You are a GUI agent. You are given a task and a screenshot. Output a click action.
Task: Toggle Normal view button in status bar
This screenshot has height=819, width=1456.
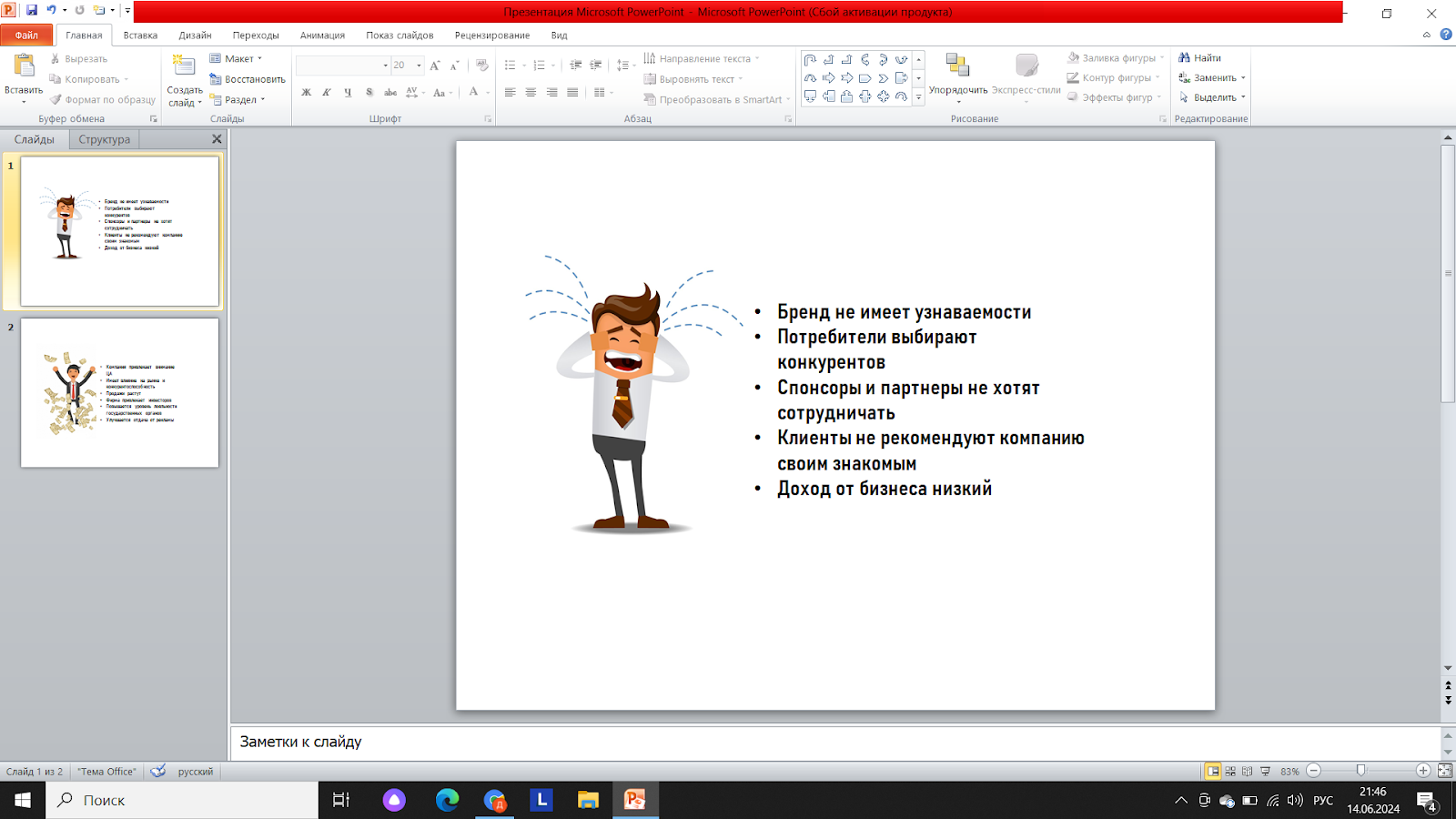[x=1213, y=771]
